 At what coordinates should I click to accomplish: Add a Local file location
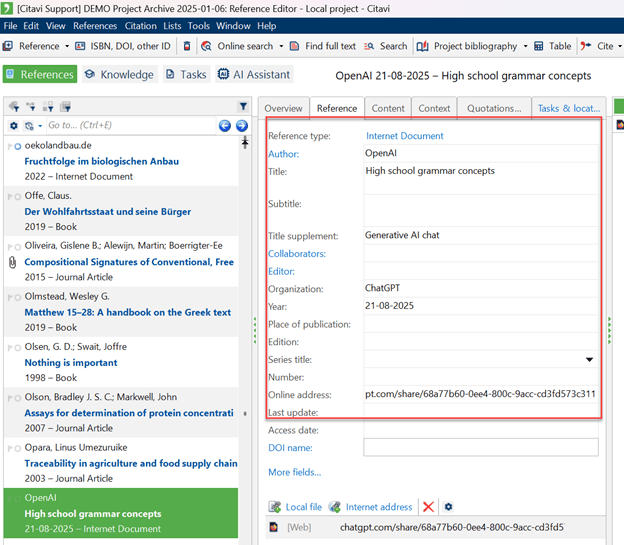point(295,507)
